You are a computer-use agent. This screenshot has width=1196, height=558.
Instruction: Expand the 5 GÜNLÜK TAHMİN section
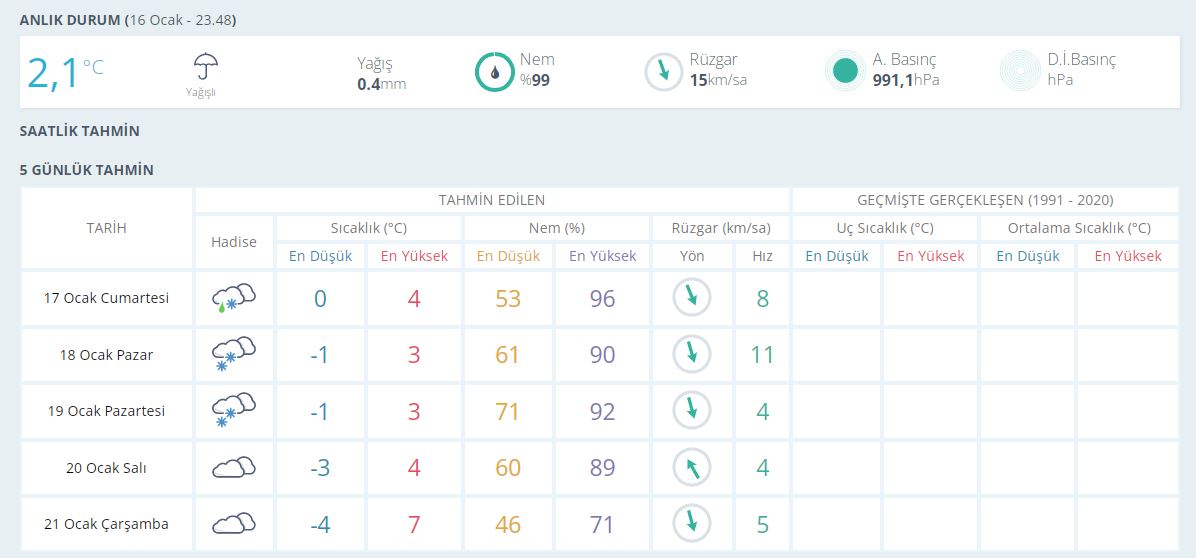point(87,170)
